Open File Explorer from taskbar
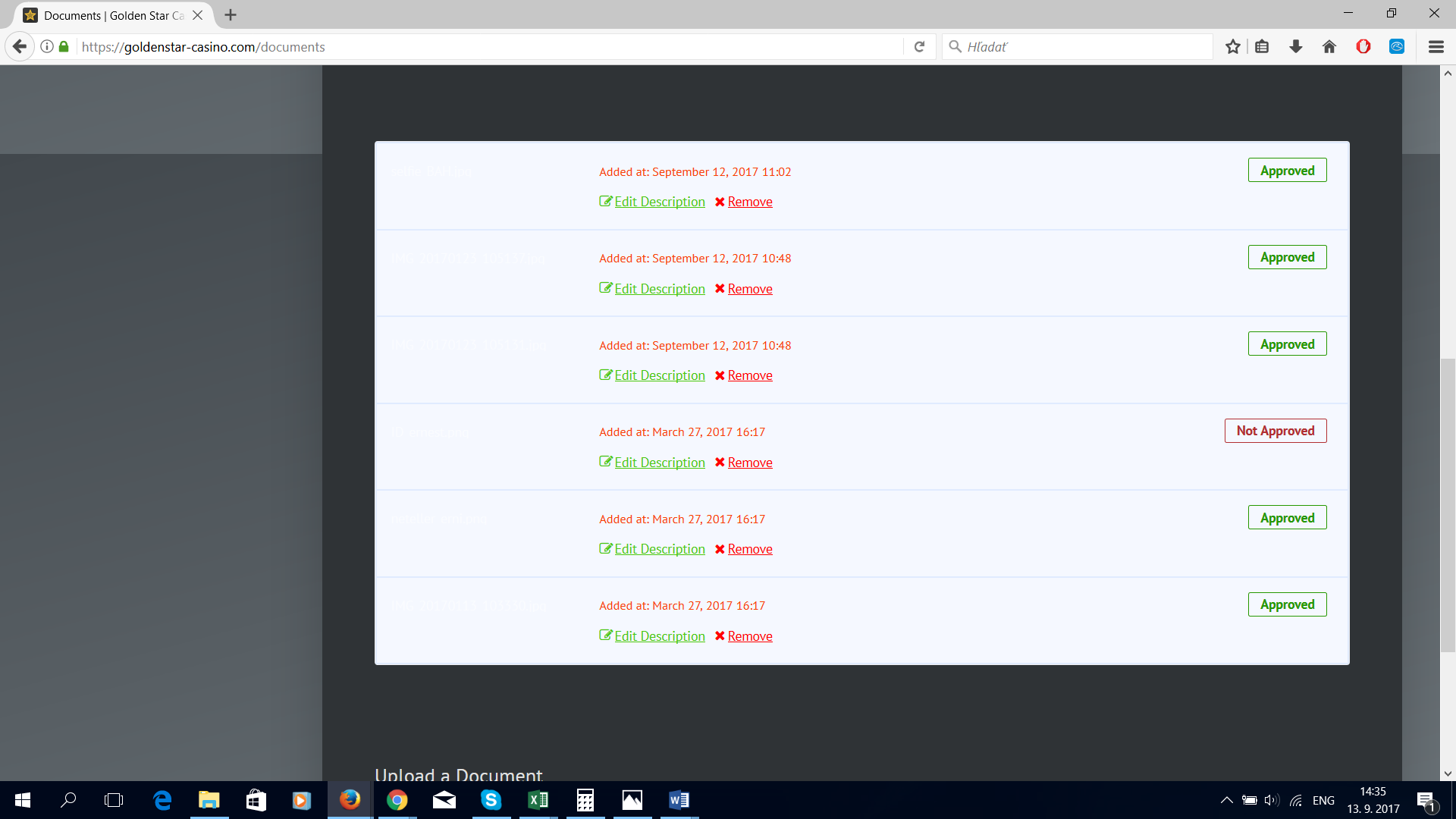 (x=209, y=800)
